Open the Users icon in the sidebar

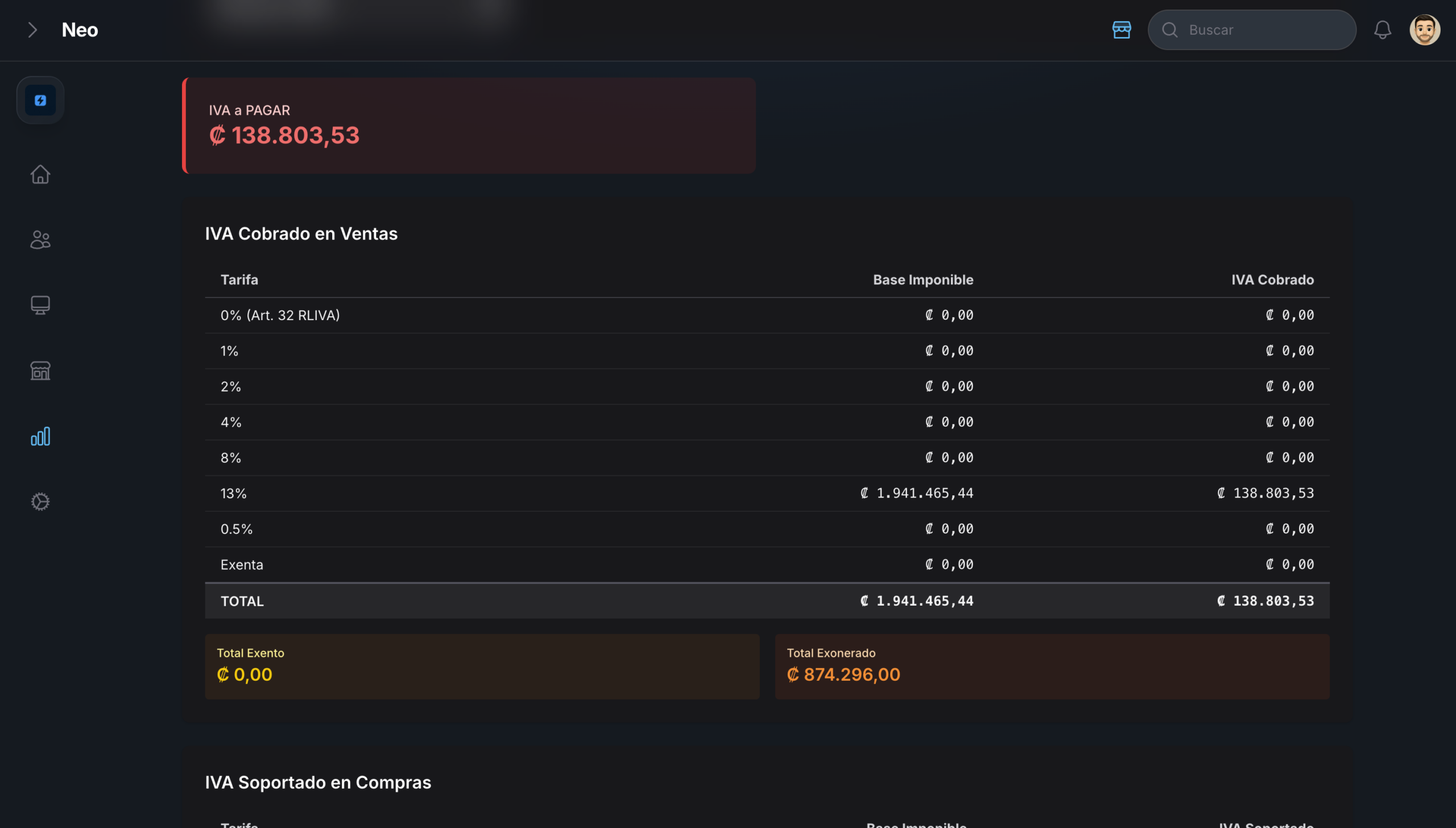pyautogui.click(x=40, y=239)
